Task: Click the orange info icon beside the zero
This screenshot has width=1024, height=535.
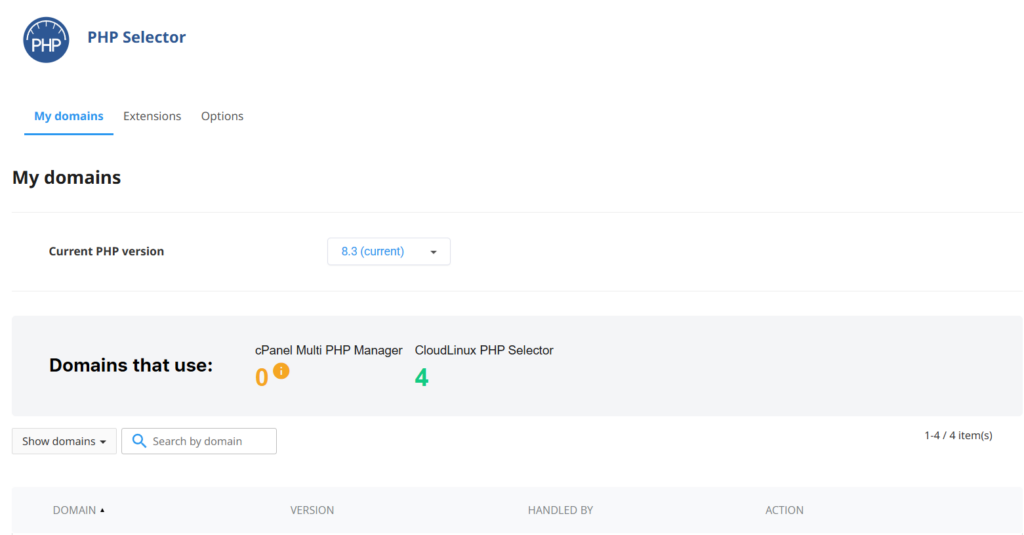Action: pyautogui.click(x=281, y=371)
